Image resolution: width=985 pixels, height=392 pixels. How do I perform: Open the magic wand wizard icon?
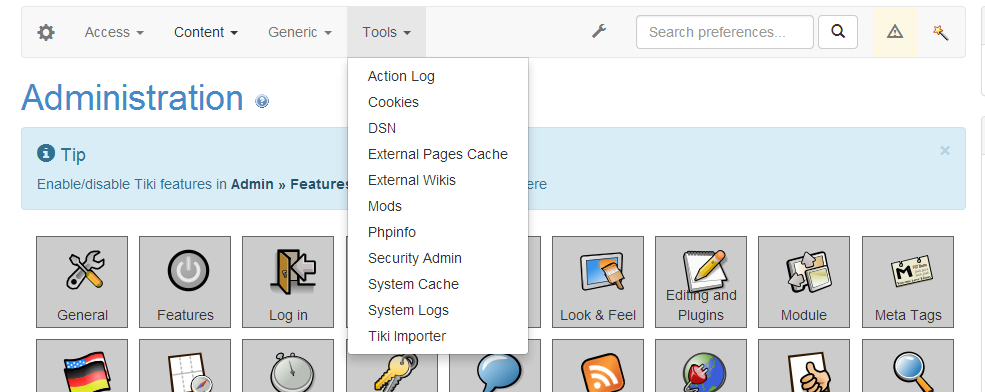pyautogui.click(x=940, y=32)
